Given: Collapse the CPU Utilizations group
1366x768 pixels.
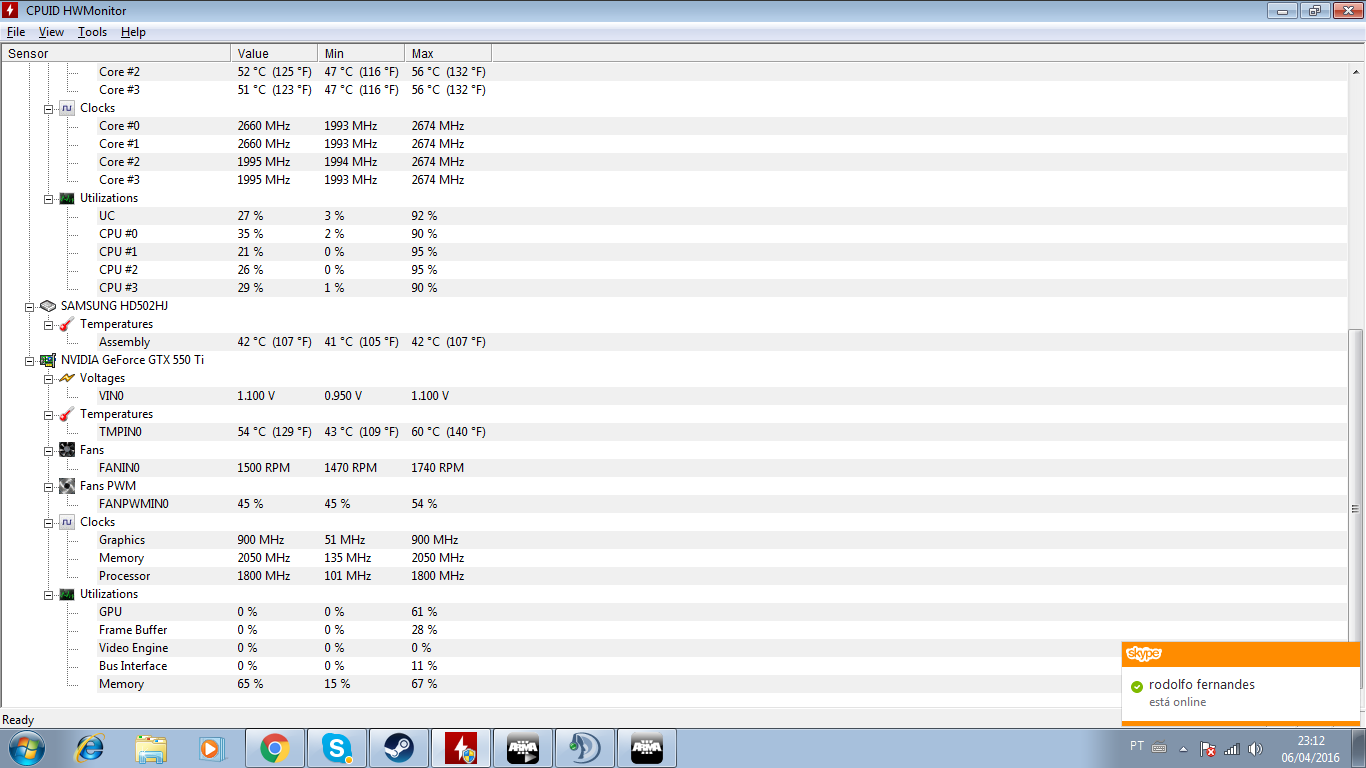Looking at the screenshot, I should (48, 198).
